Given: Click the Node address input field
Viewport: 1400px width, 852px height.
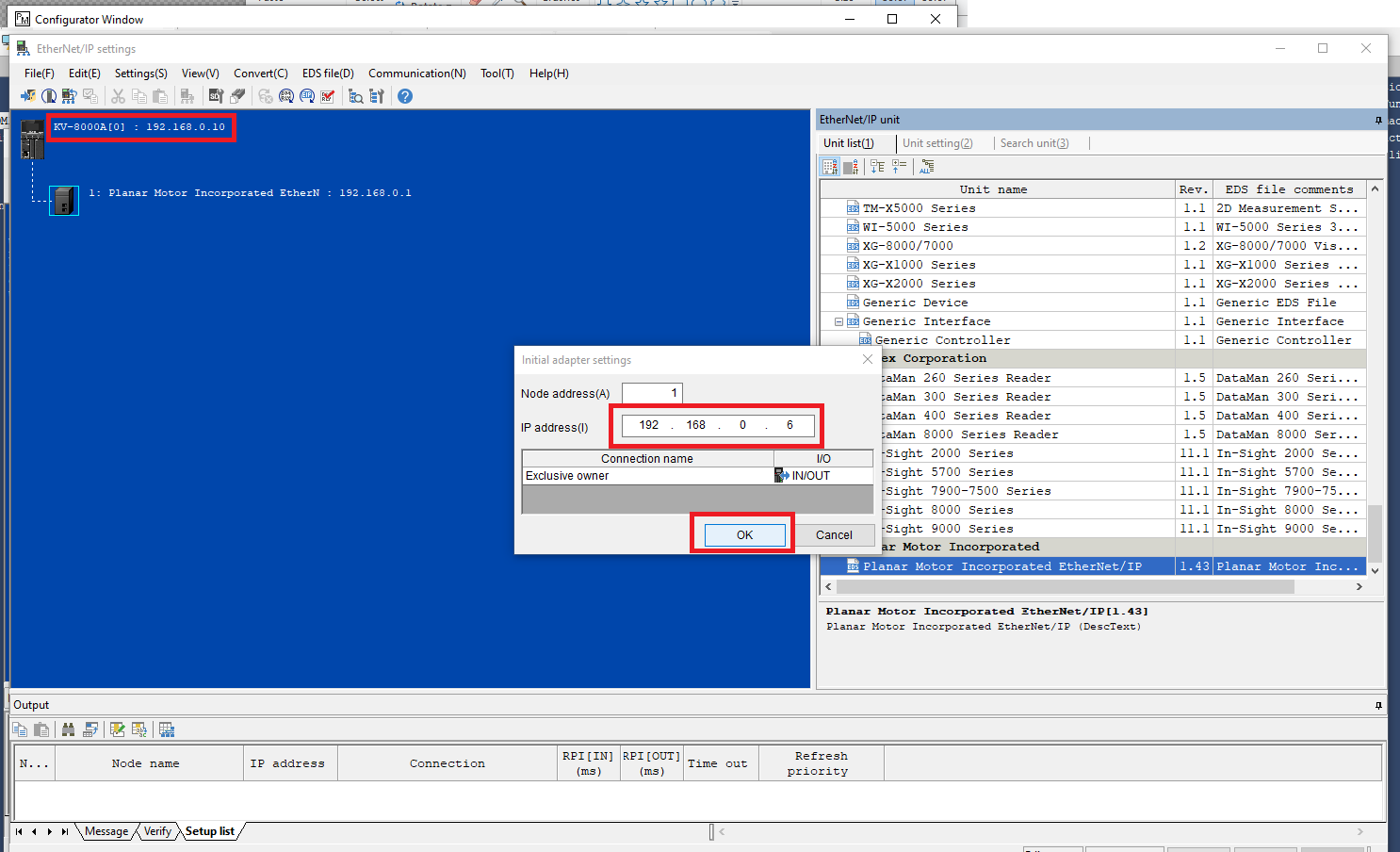Looking at the screenshot, I should tap(652, 393).
